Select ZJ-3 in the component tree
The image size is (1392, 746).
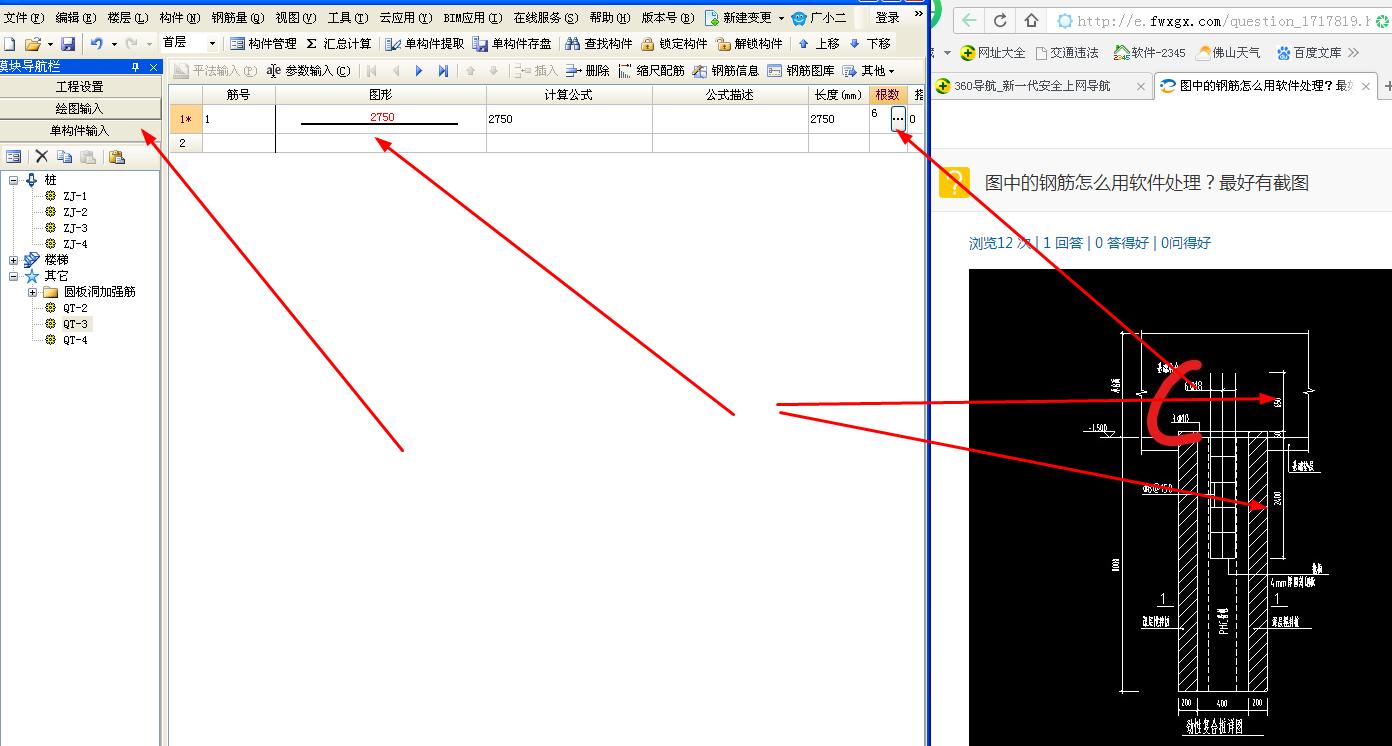point(75,228)
